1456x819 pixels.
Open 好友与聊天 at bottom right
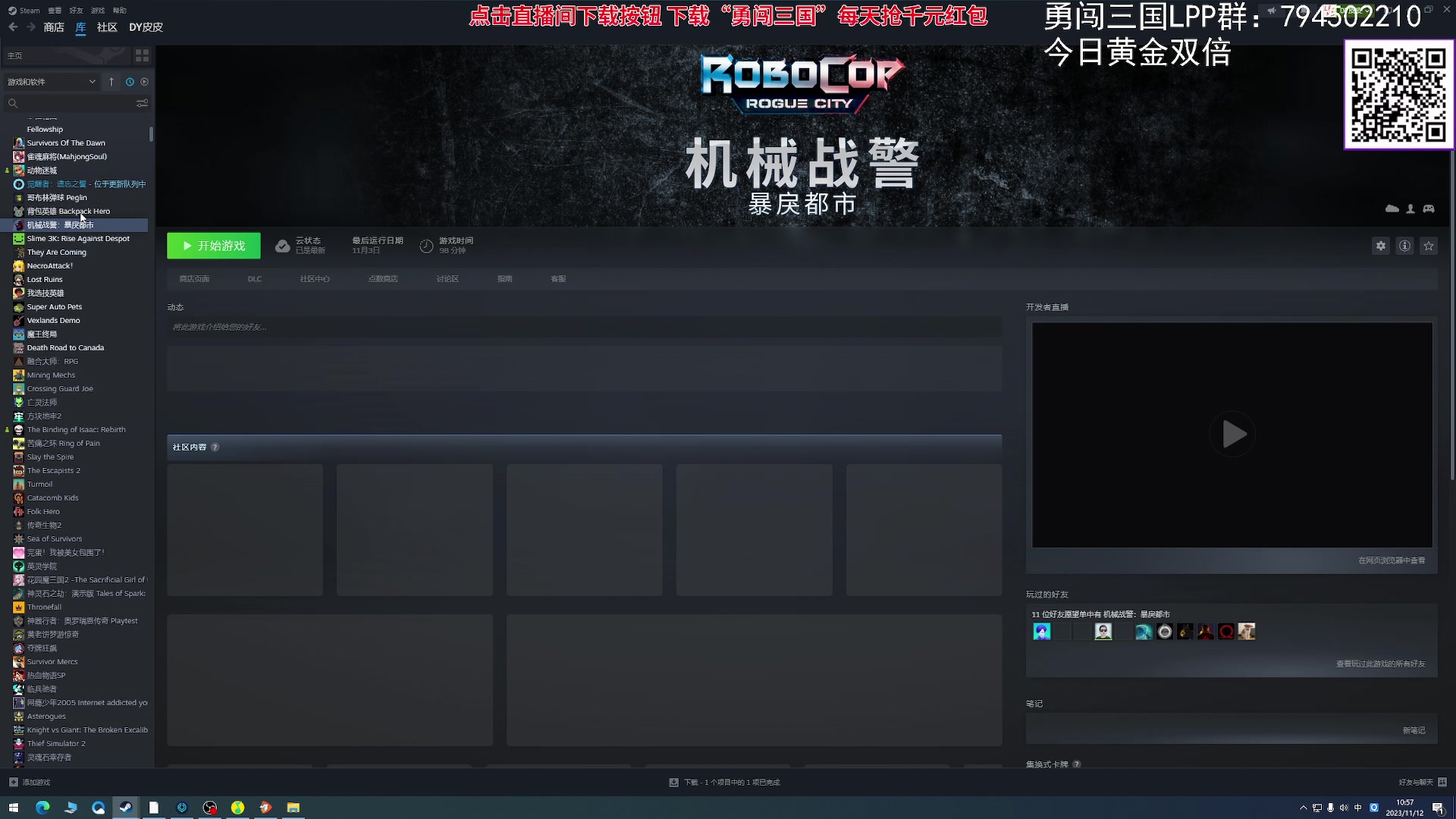[1423, 782]
